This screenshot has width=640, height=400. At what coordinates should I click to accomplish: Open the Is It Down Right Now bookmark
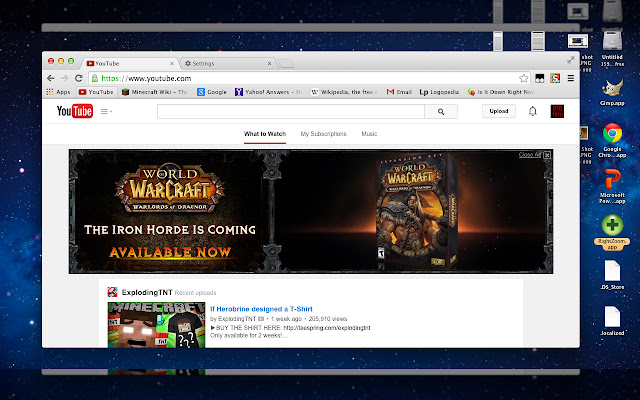(501, 92)
